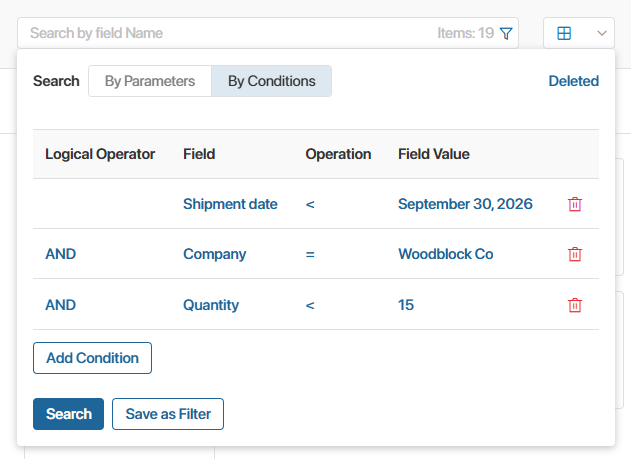Click the Logical Operator column header
The width and height of the screenshot is (631, 459).
point(100,154)
